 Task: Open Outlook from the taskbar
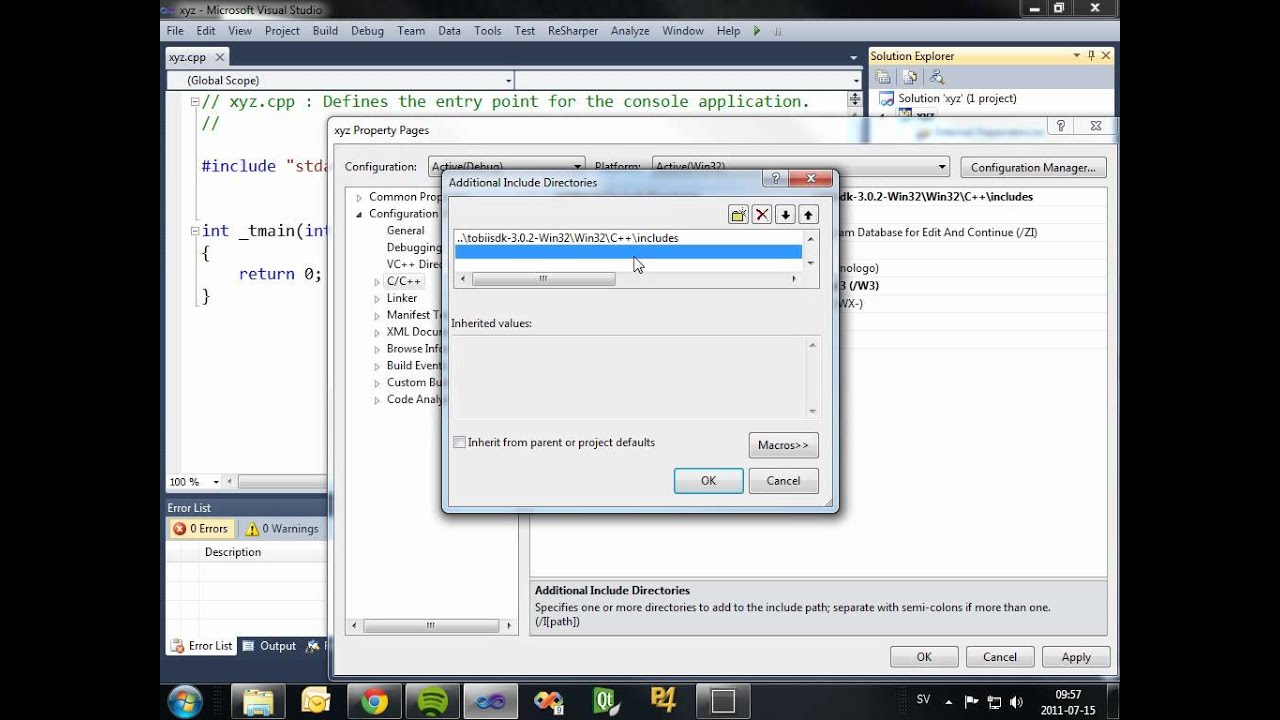[315, 701]
